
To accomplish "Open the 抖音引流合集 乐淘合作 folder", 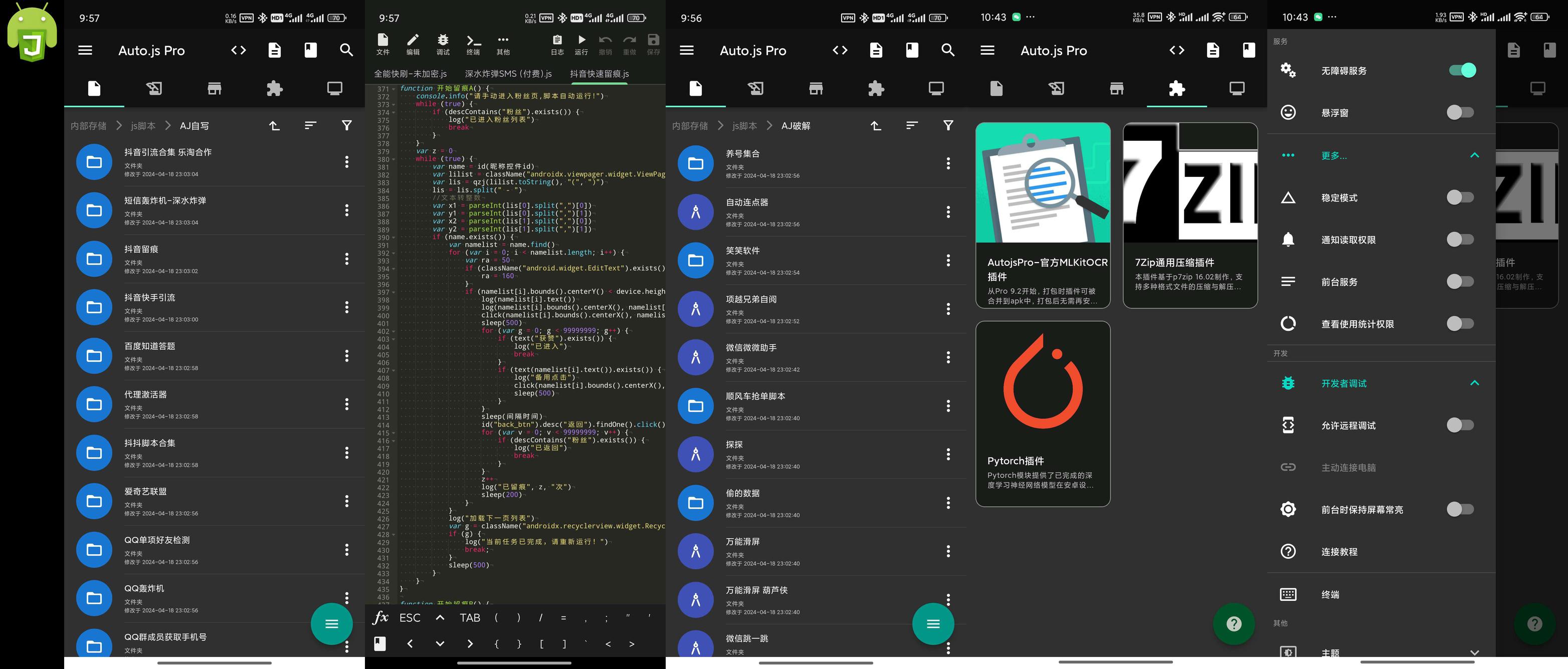I will coord(214,162).
